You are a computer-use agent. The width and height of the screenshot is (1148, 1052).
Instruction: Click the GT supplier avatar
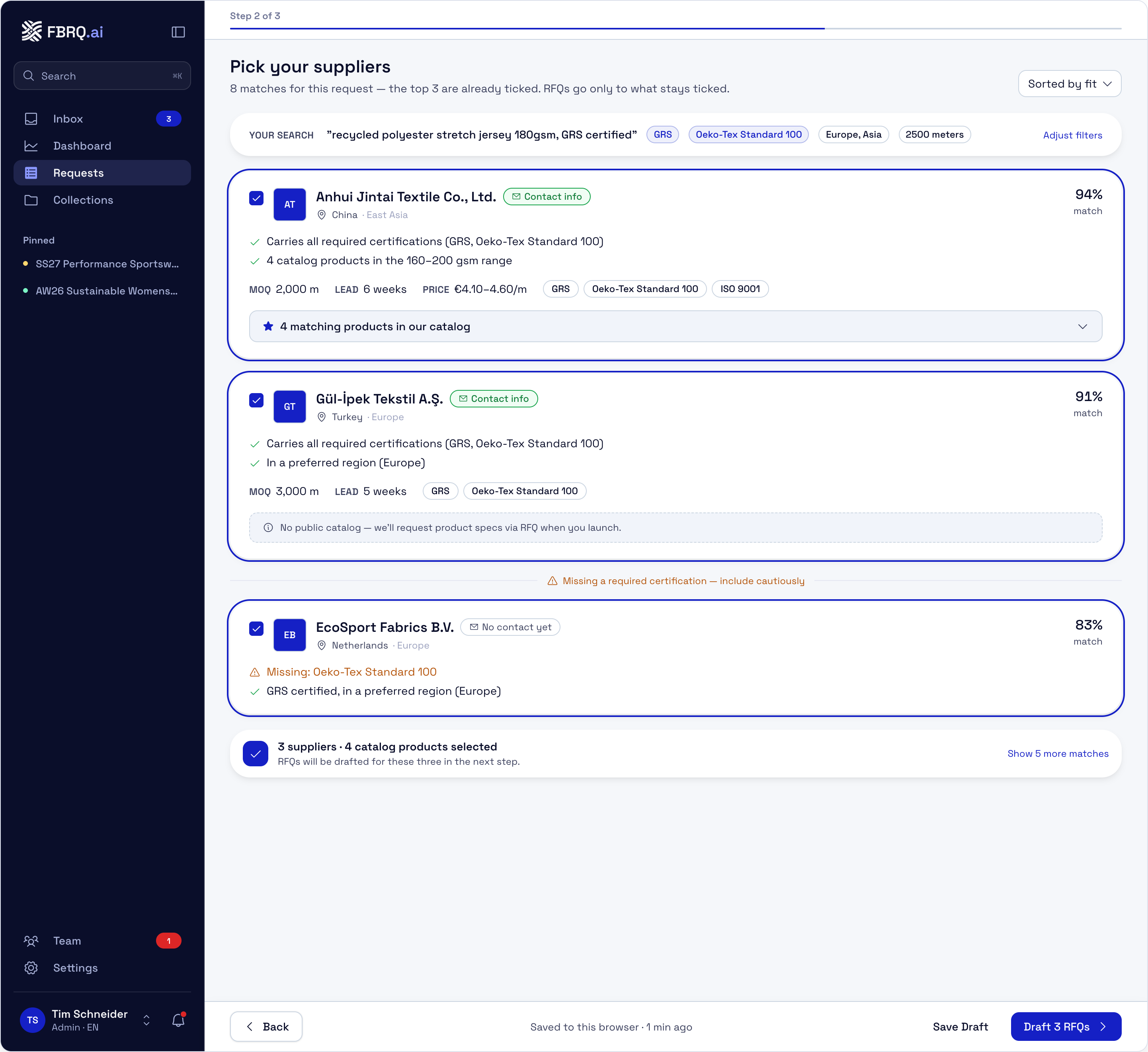coord(290,407)
